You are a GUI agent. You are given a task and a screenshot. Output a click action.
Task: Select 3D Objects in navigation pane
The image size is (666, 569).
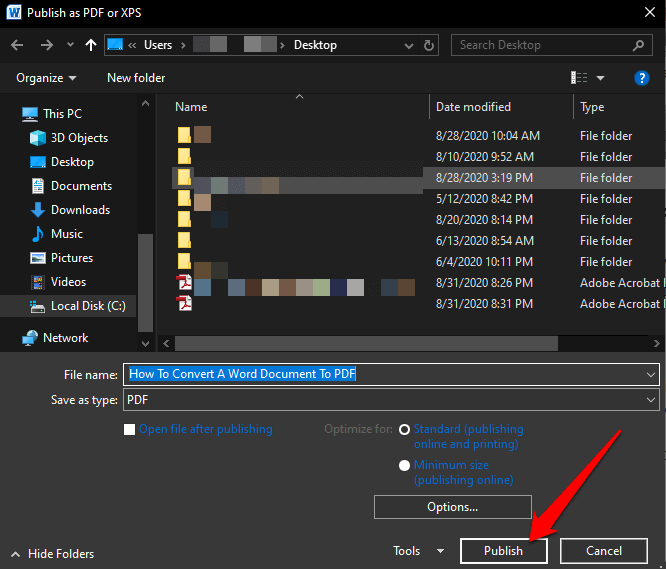pos(79,138)
